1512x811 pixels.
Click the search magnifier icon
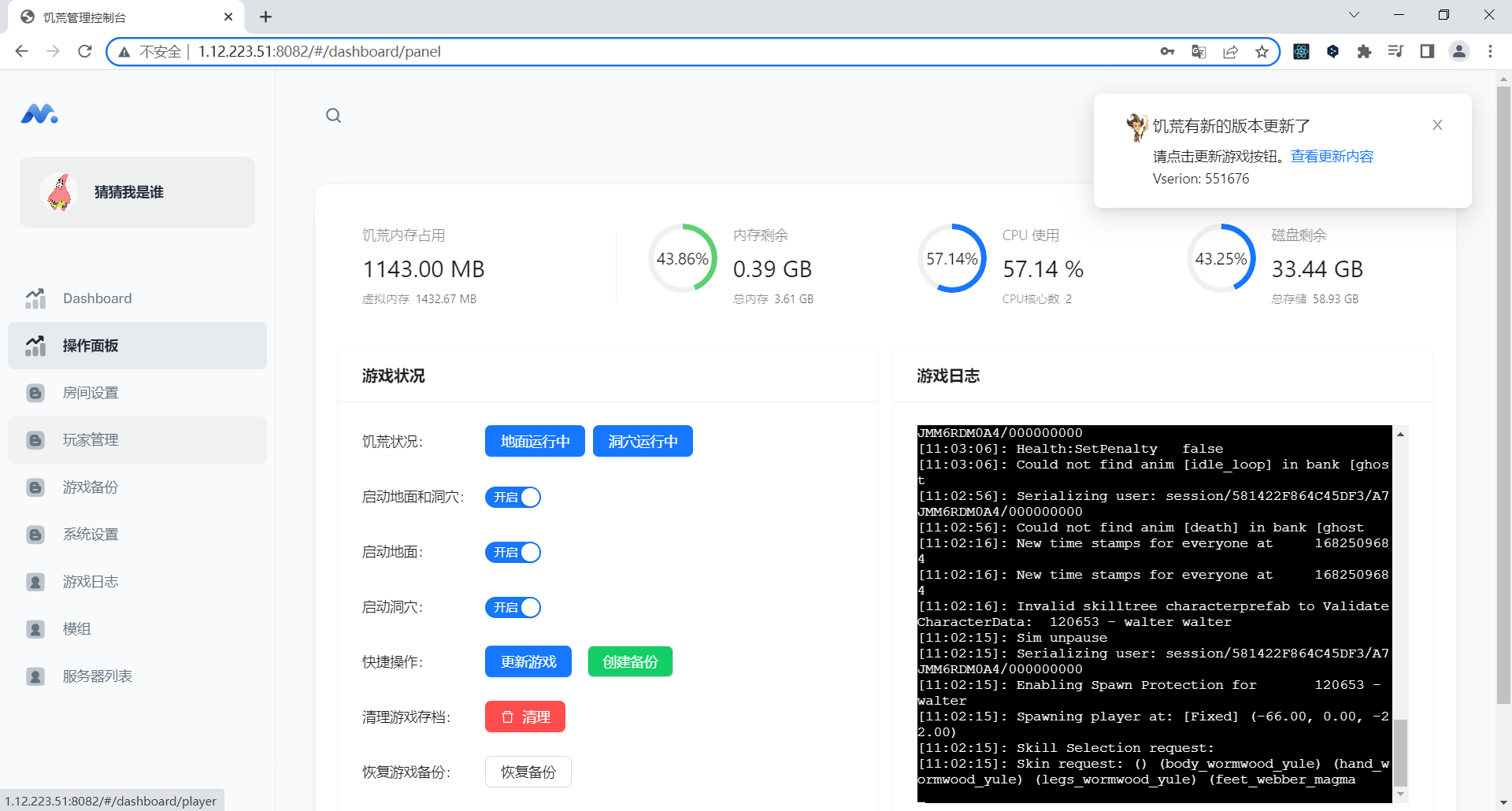(x=334, y=116)
